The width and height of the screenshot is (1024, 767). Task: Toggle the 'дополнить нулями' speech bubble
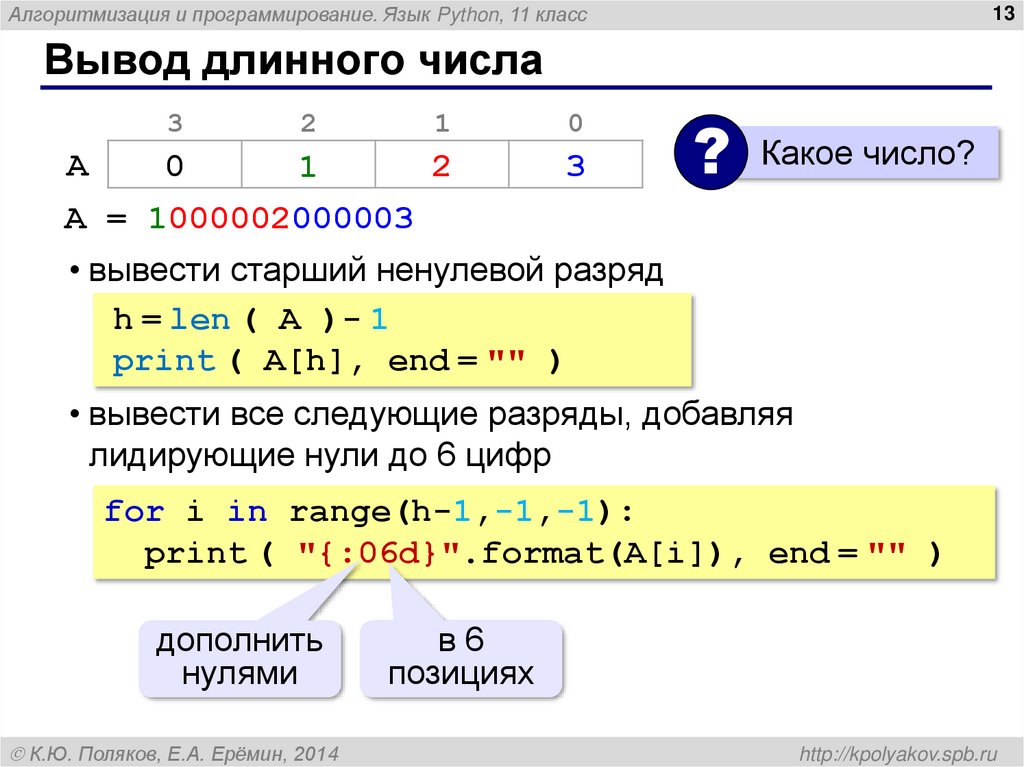point(240,658)
